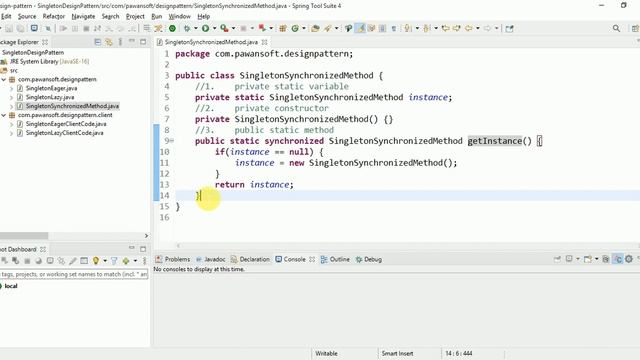This screenshot has height=360, width=640.
Task: Open the Back history dropdown arrow
Action: point(477,28)
